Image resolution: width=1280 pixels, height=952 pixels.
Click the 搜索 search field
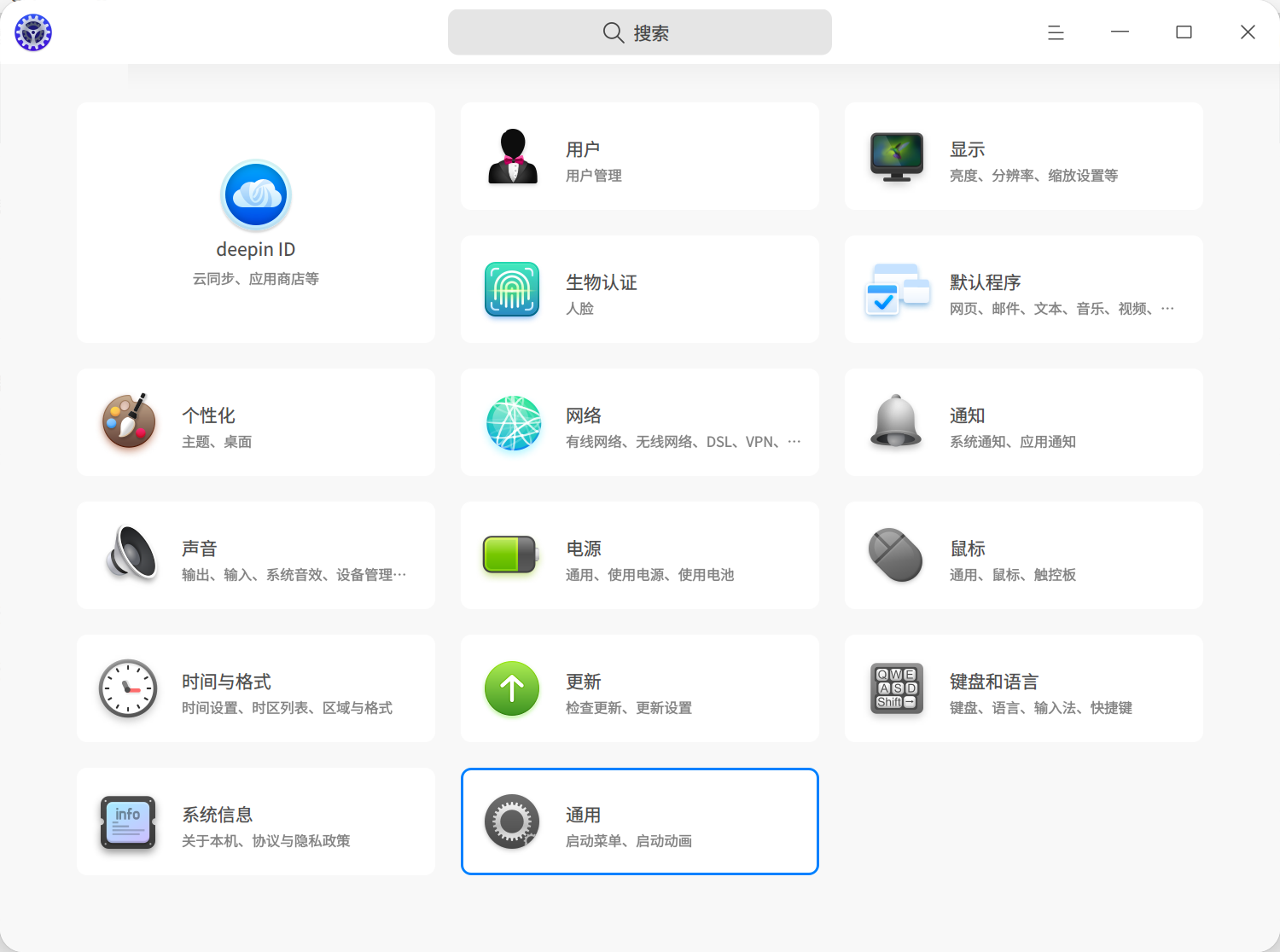coord(640,32)
